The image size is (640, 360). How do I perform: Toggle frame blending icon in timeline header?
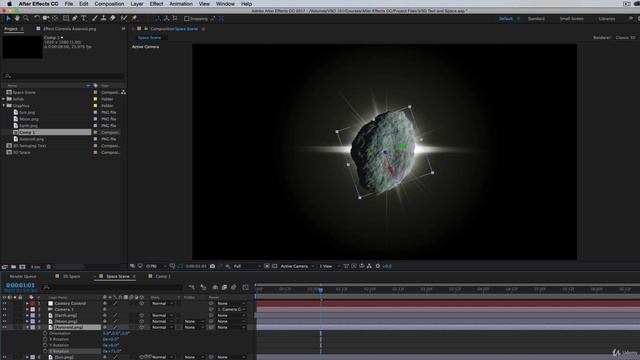tap(224, 287)
